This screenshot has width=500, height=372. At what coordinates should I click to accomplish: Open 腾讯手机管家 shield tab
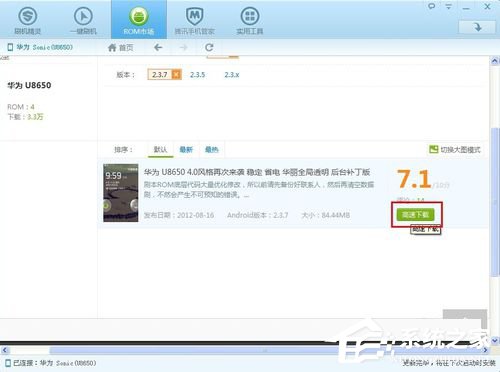pyautogui.click(x=194, y=20)
